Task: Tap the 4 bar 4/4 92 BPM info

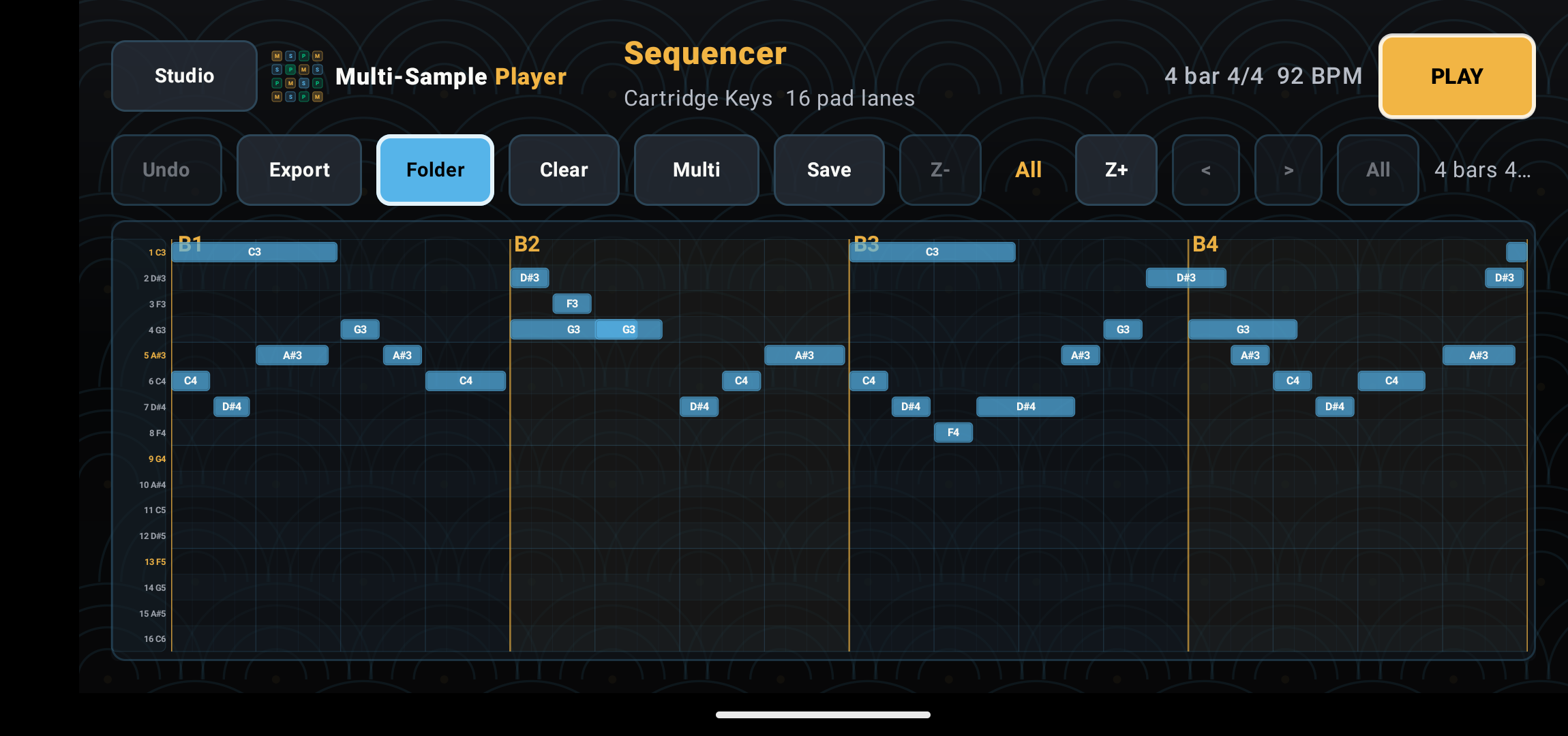Action: coord(1263,76)
